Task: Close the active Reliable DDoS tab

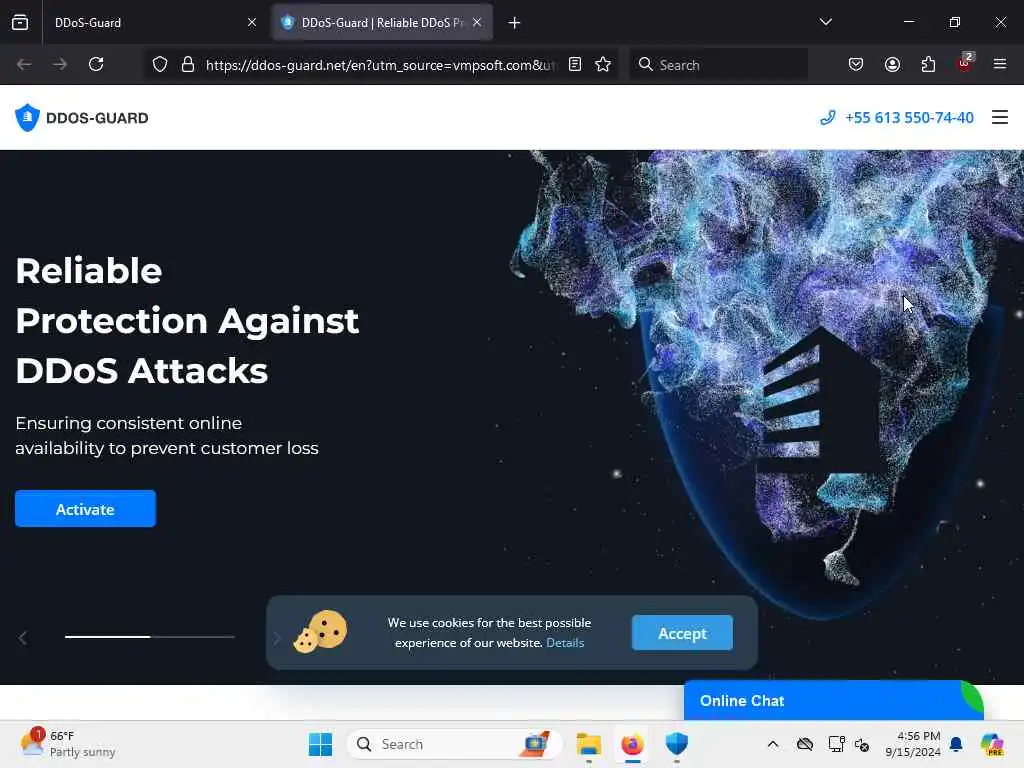Action: [477, 22]
